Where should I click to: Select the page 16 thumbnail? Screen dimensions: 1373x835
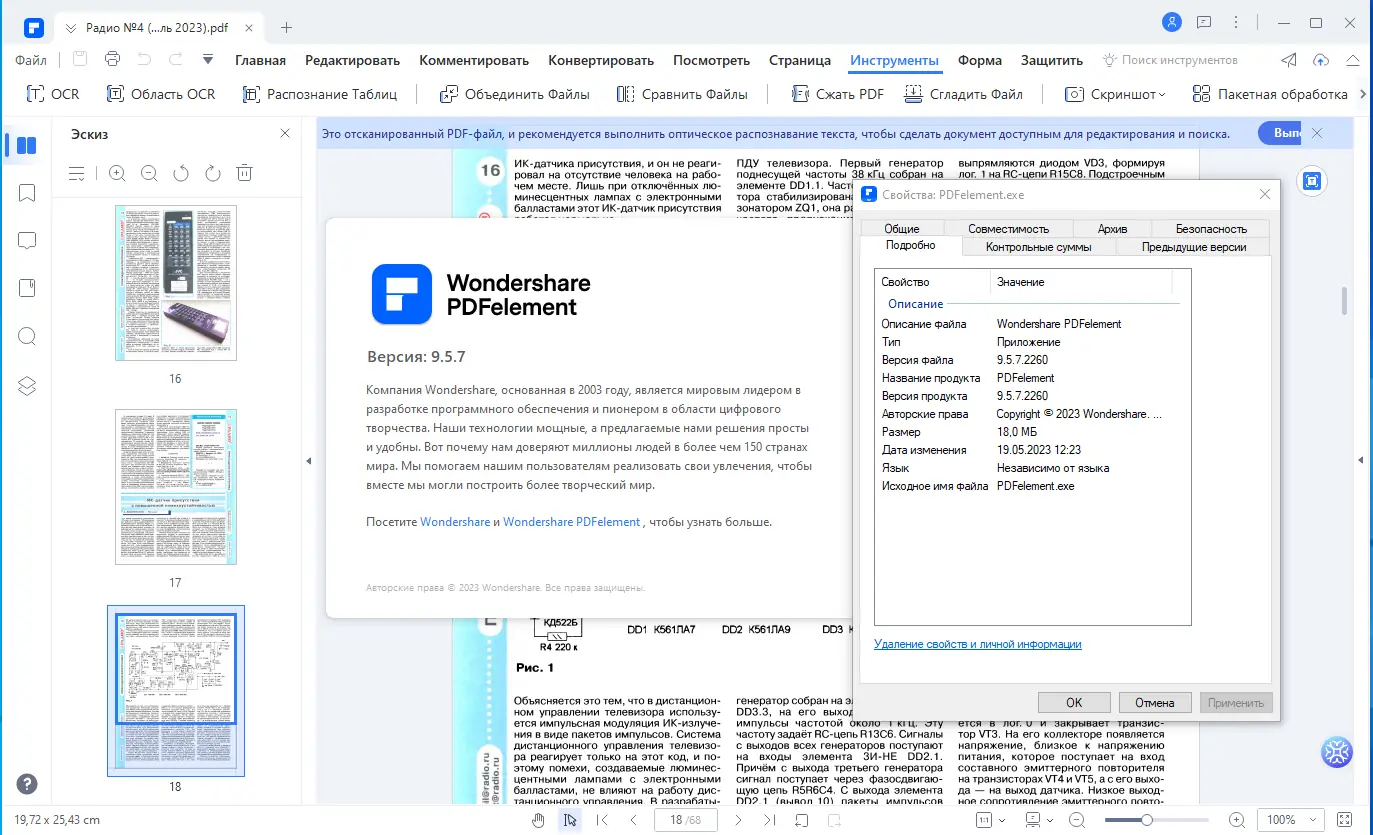(x=176, y=283)
